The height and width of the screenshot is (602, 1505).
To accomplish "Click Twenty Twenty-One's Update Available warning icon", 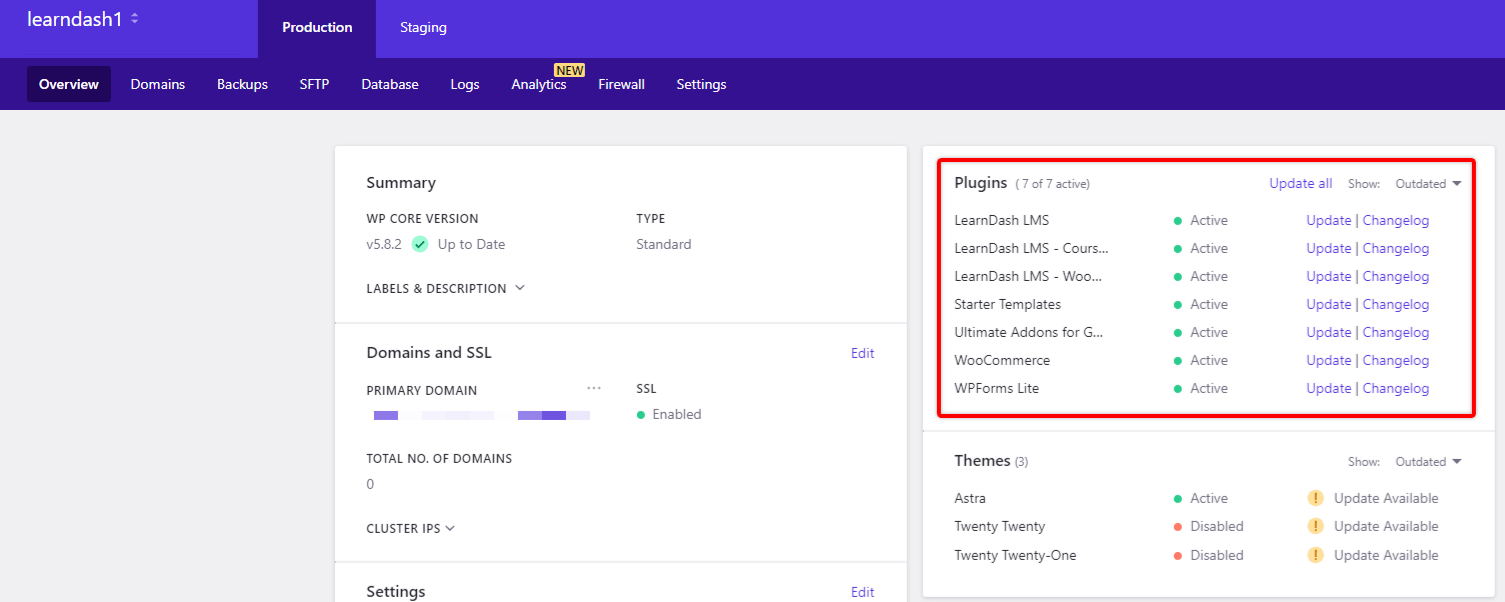I will click(1318, 555).
